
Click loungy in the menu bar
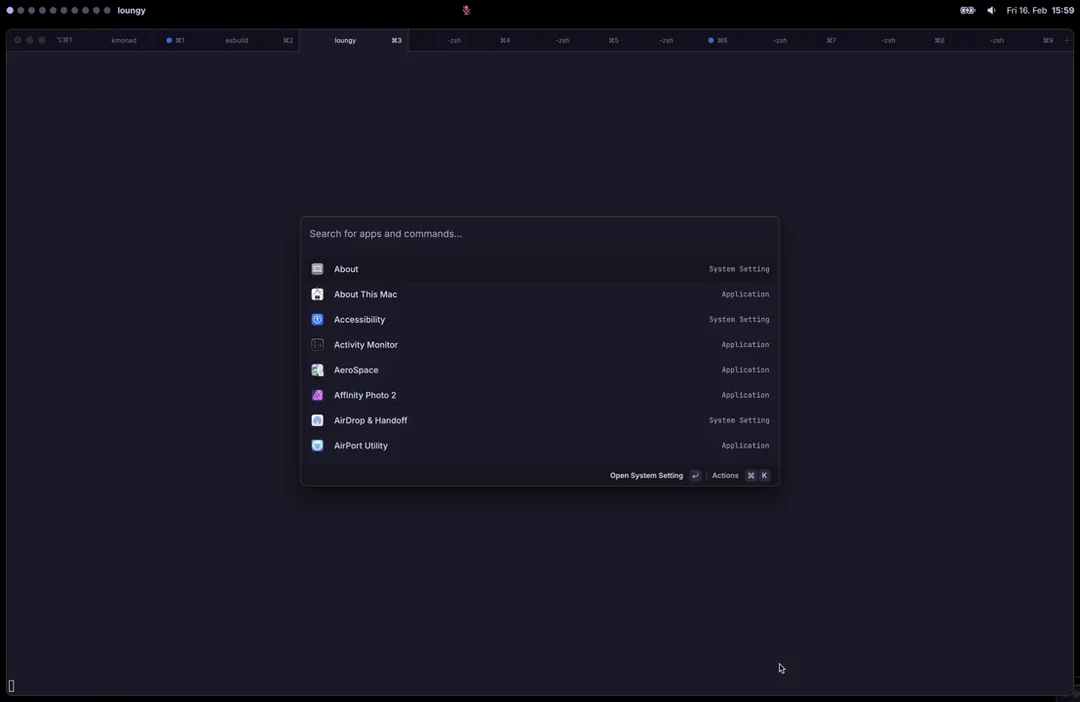coord(131,10)
